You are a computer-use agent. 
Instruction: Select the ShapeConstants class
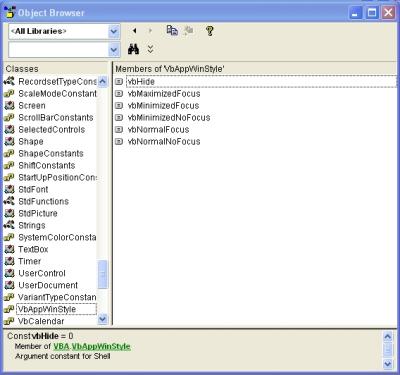click(51, 153)
